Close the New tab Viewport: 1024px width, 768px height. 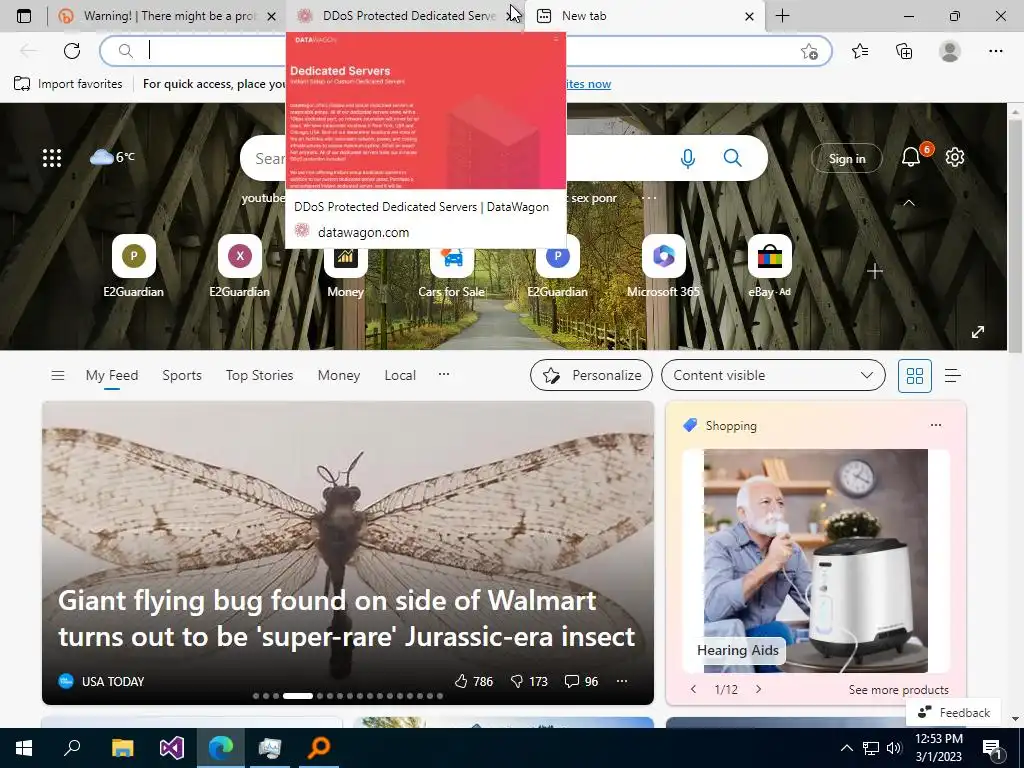click(750, 16)
